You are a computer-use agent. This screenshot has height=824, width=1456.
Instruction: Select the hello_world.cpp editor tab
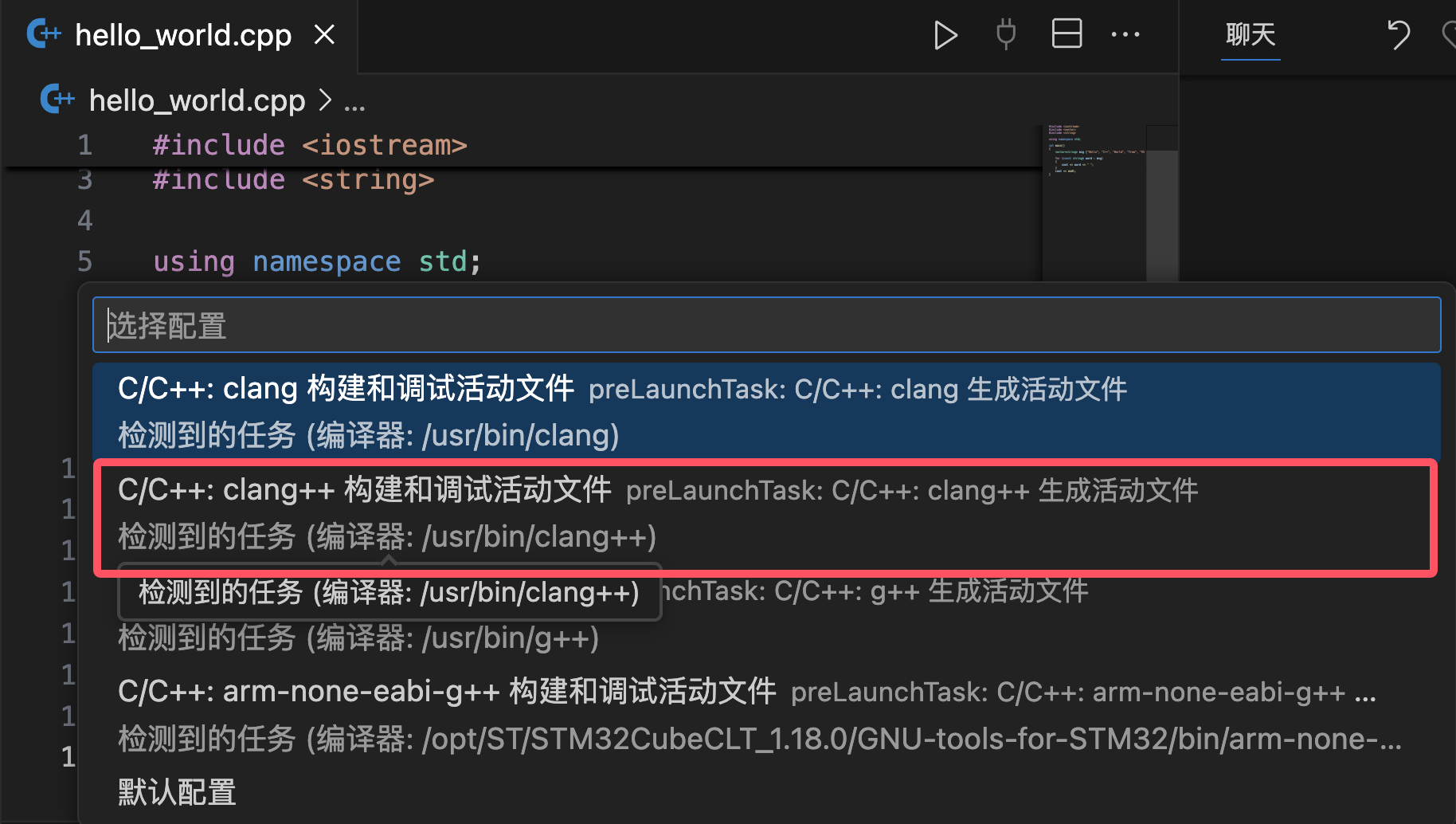(x=183, y=36)
